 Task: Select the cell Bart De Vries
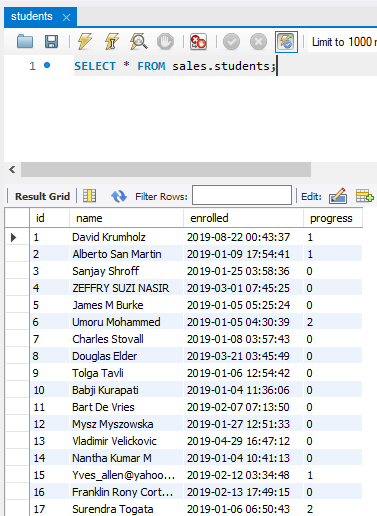[x=126, y=407]
